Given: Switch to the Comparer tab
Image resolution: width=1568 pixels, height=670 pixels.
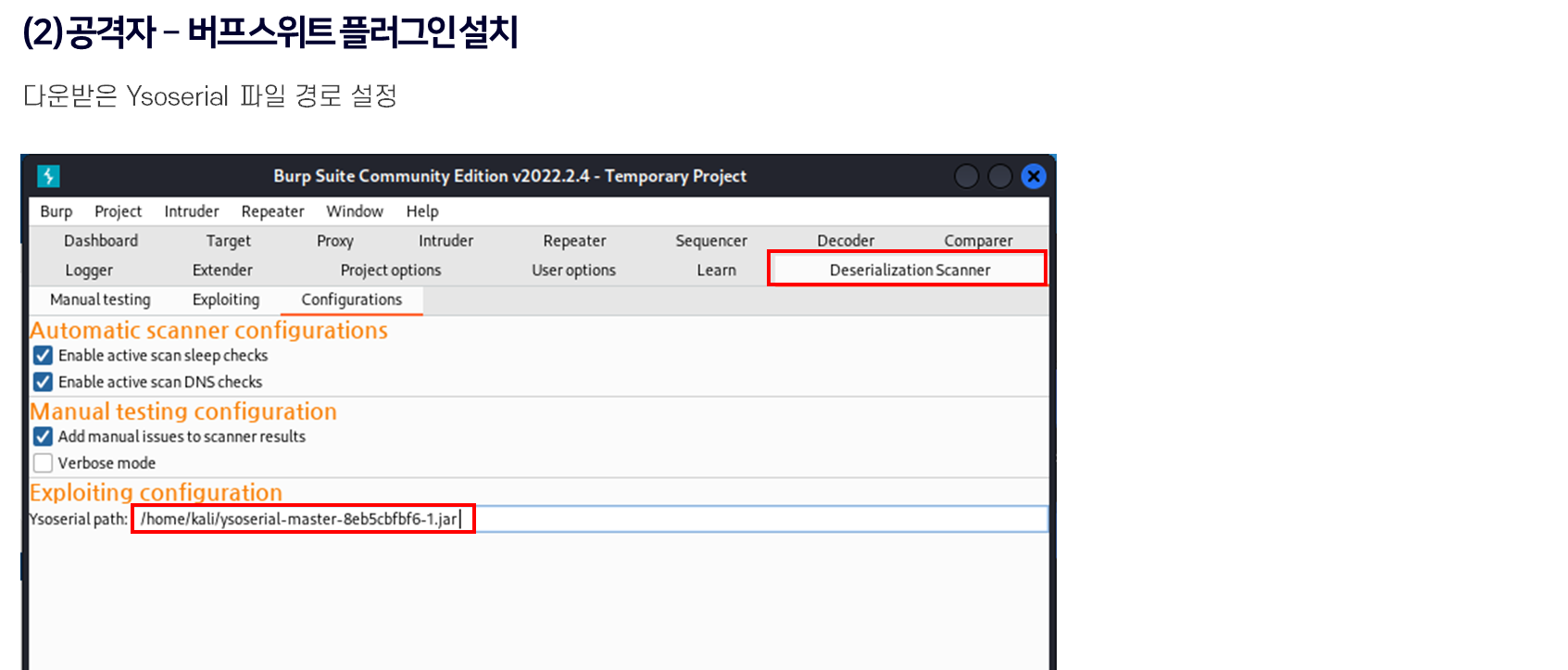Looking at the screenshot, I should [x=978, y=241].
